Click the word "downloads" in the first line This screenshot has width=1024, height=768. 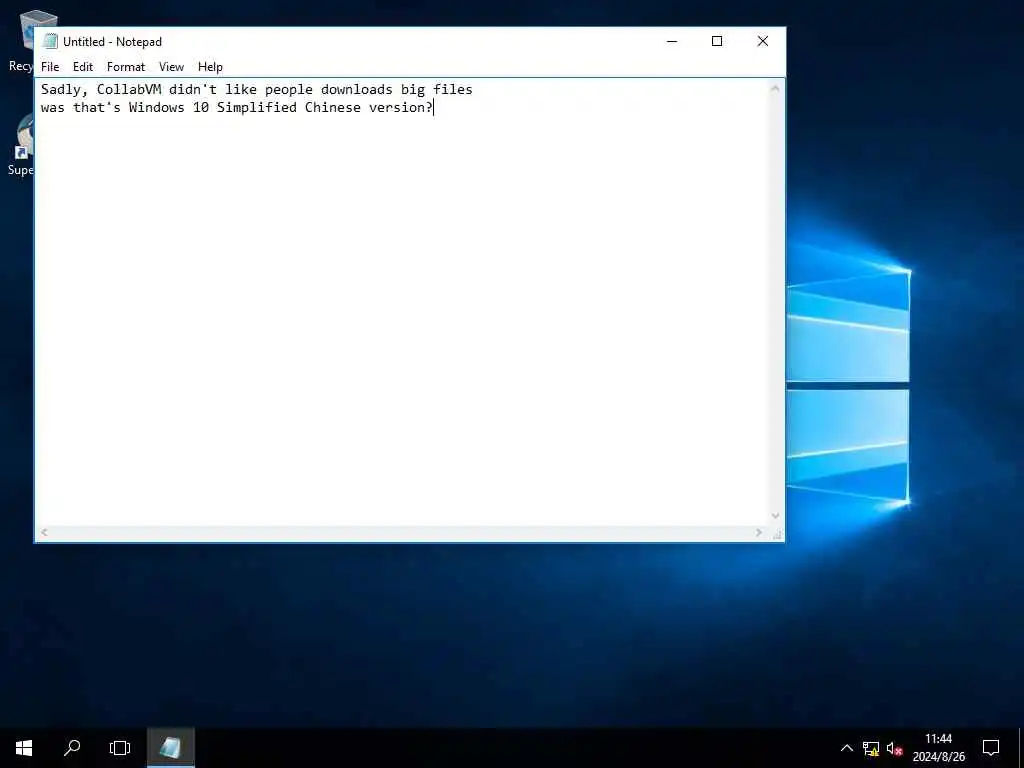357,89
